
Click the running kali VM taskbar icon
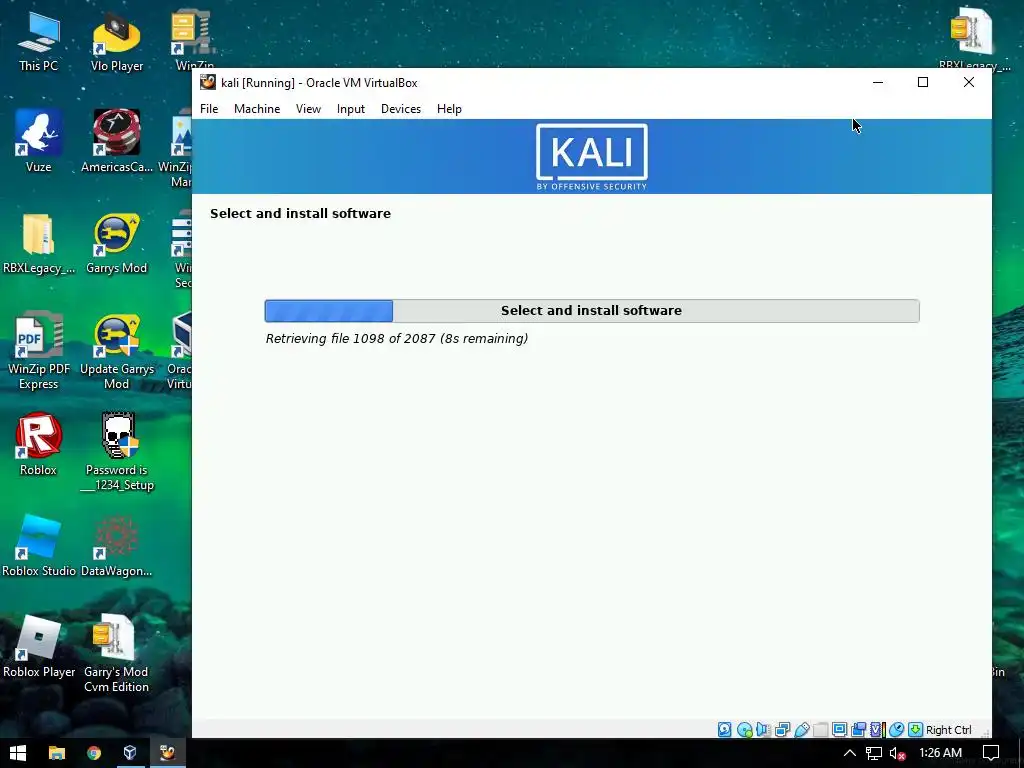coord(168,753)
